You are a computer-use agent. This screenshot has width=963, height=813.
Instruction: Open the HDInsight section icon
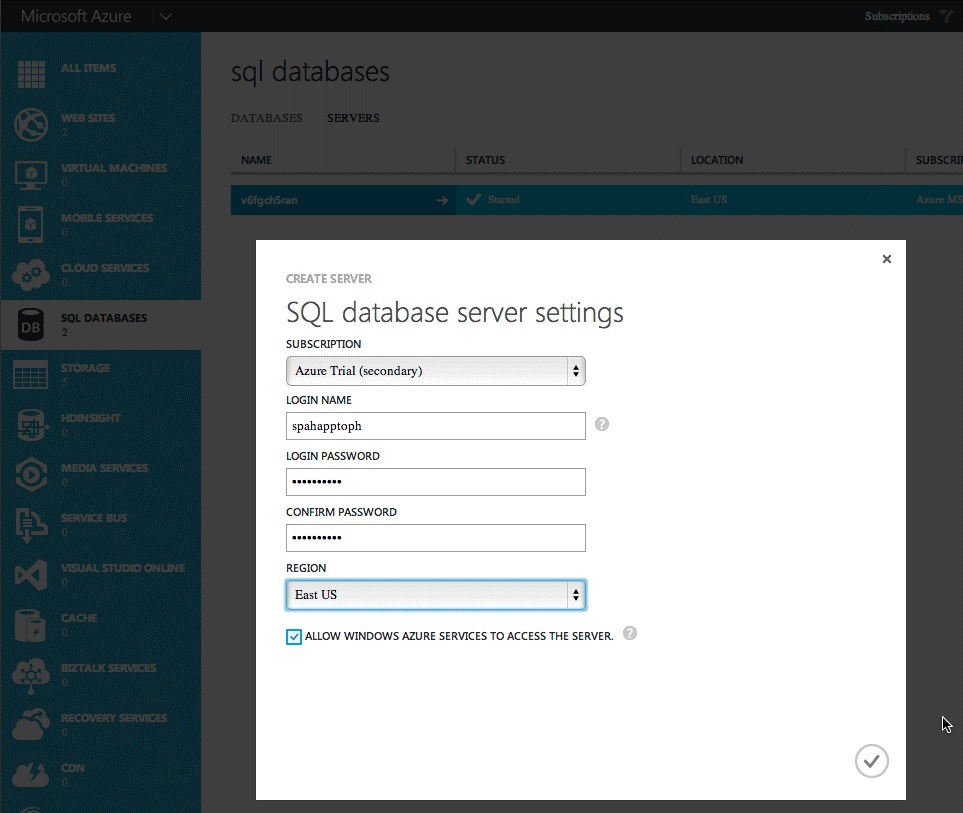click(x=30, y=425)
